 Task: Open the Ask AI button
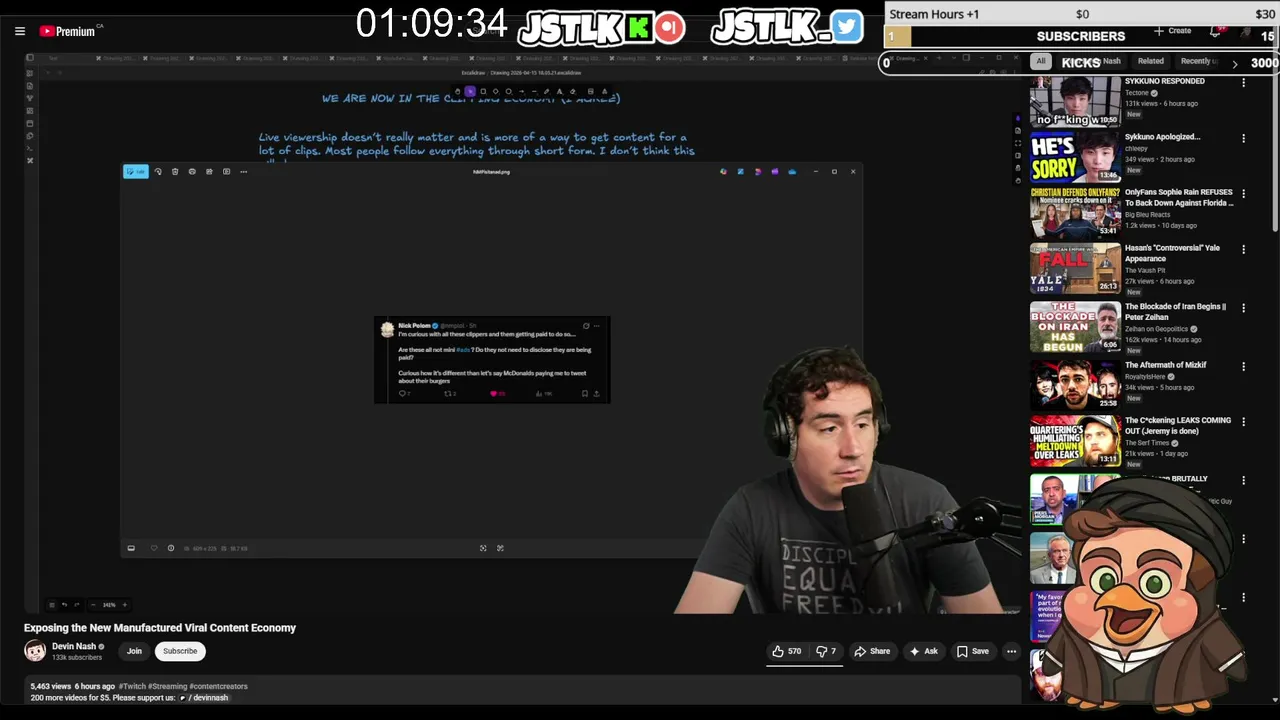[923, 651]
